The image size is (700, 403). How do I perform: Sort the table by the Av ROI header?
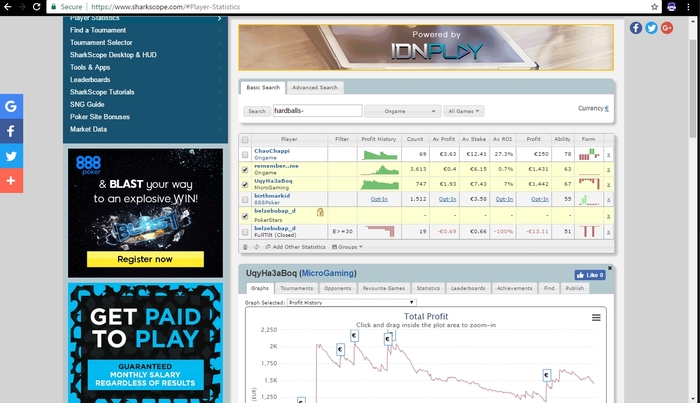coord(502,139)
